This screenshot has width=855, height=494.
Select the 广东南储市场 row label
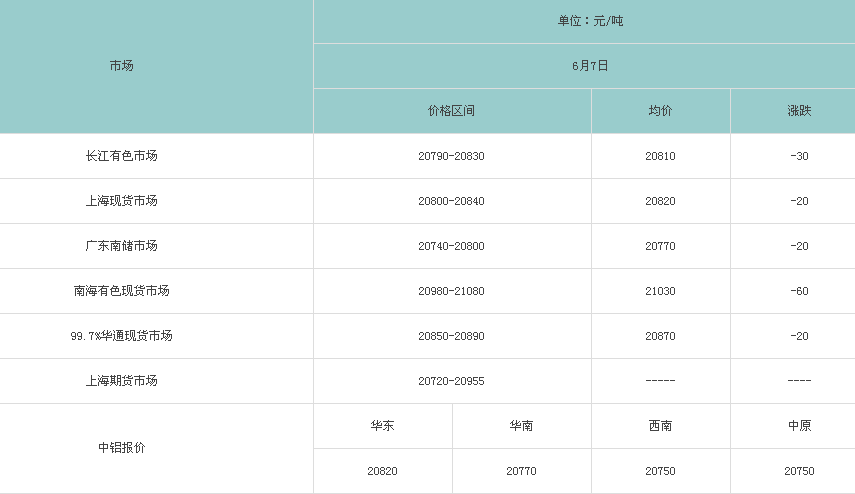pos(121,246)
